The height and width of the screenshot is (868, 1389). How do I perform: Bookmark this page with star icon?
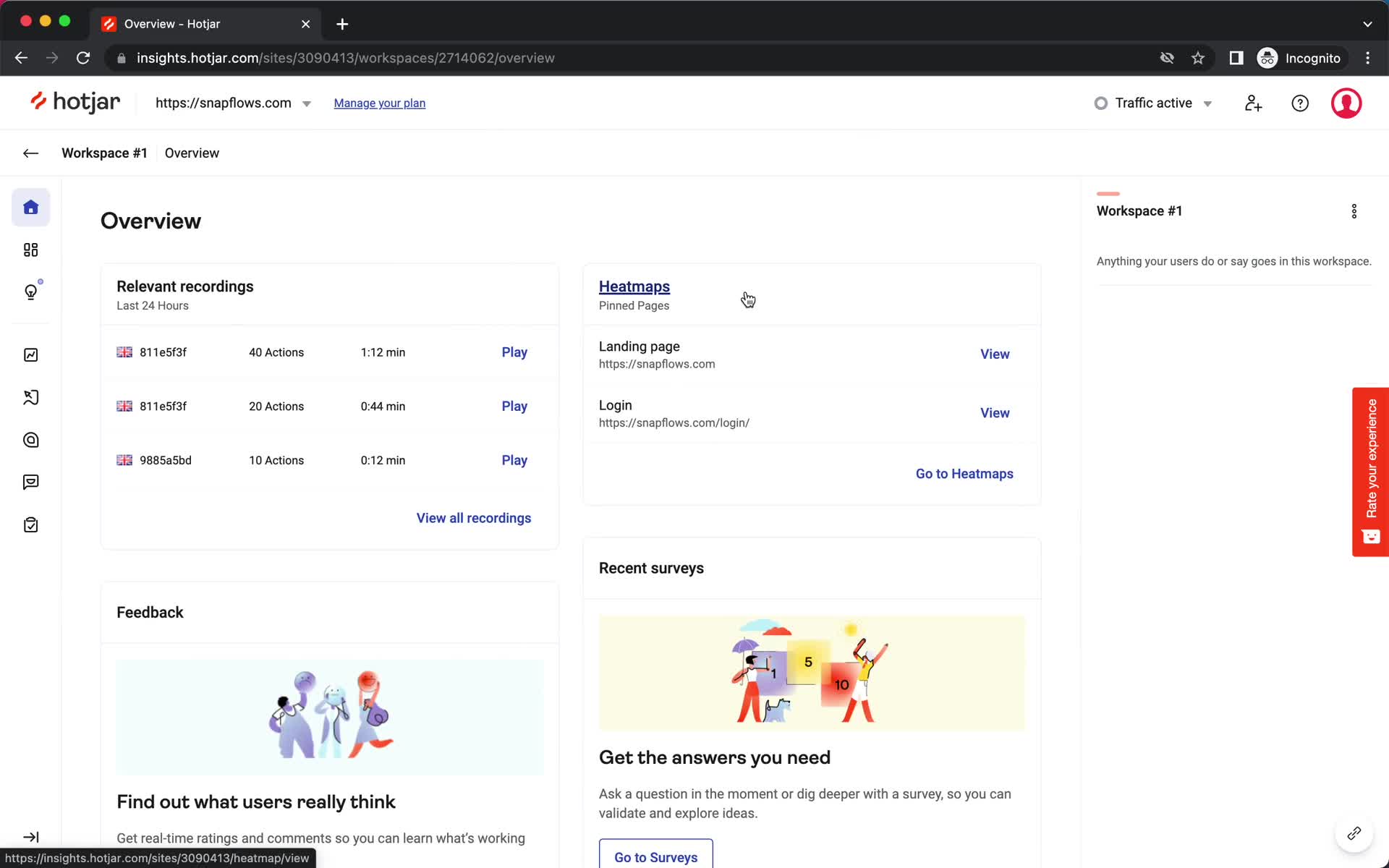[1198, 58]
